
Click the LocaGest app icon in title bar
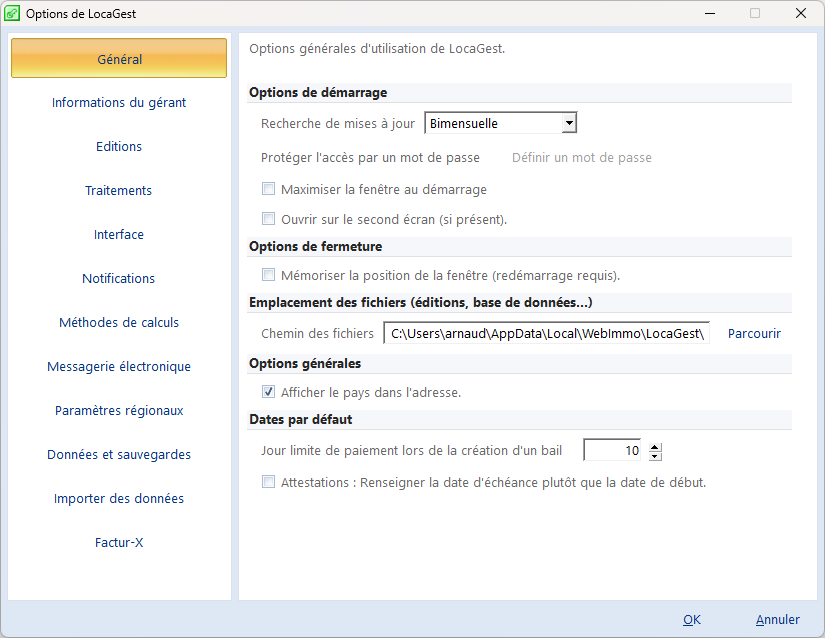(12, 13)
